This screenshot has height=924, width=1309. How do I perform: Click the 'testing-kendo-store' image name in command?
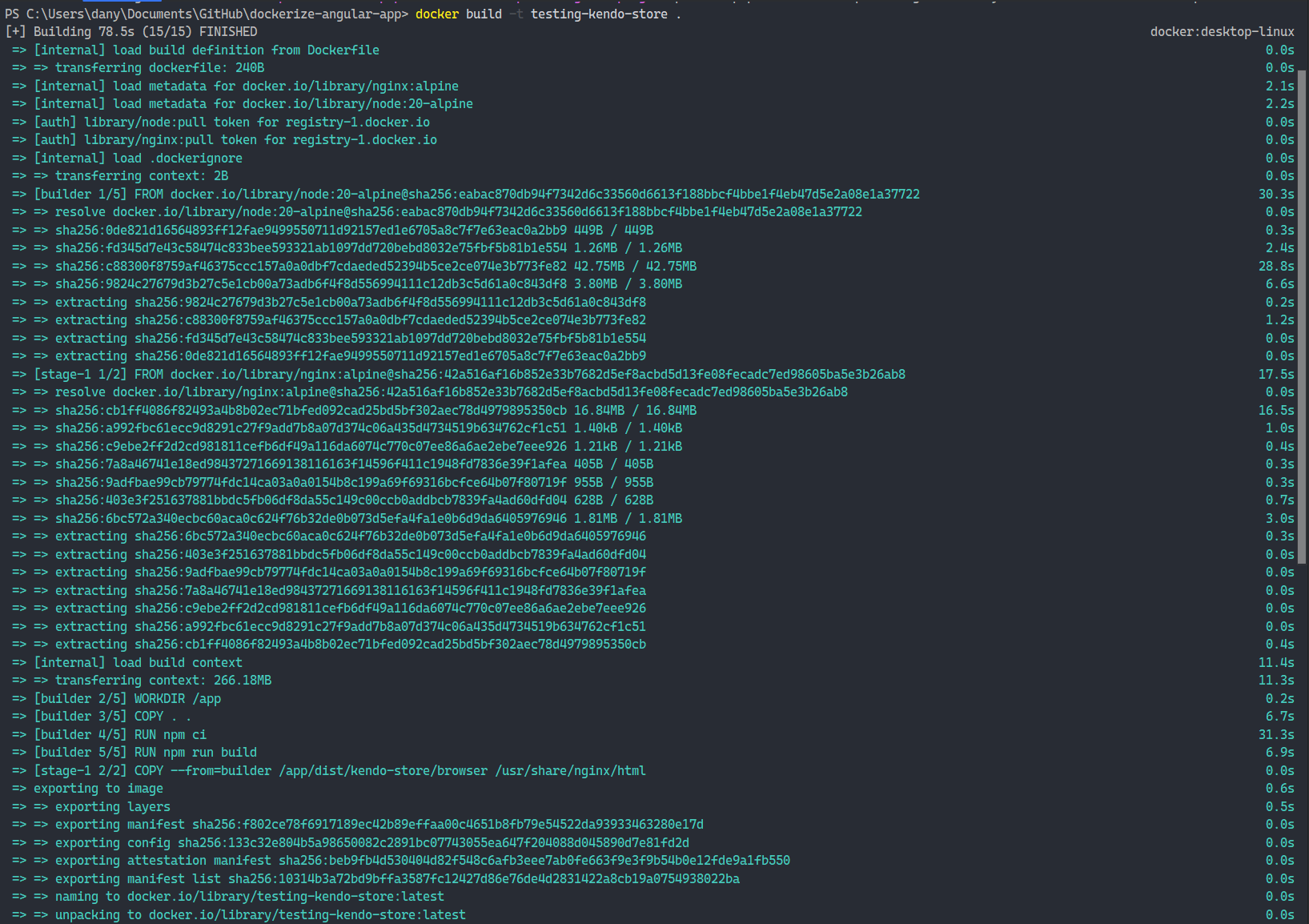(598, 14)
